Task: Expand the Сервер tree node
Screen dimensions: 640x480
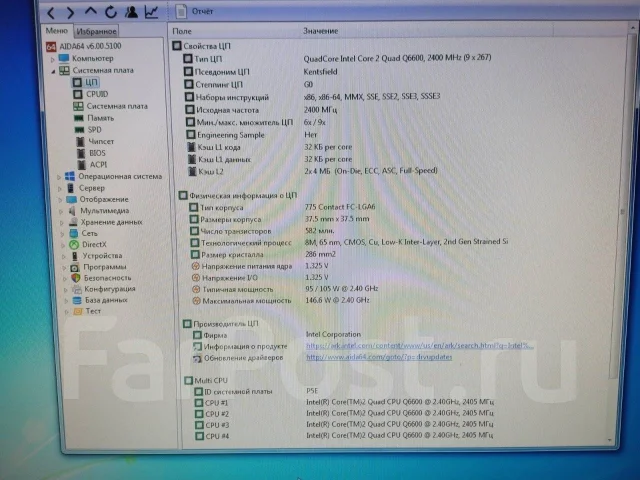Action: [x=60, y=189]
